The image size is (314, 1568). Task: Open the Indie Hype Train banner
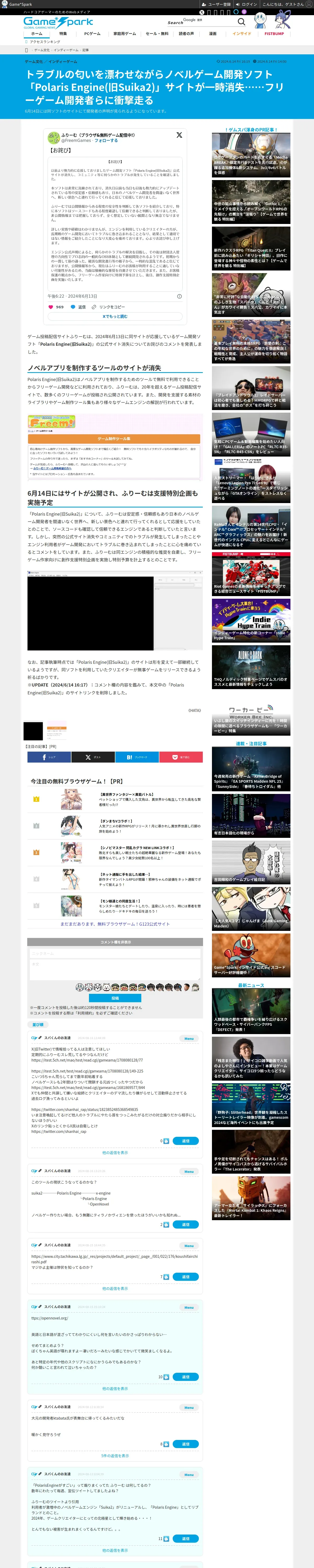click(x=251, y=620)
